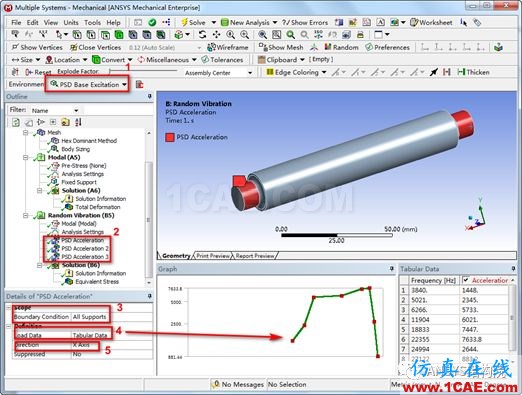Pin the Details of PSD Acceleration panel
Image resolution: width=522 pixels, height=395 pixels.
click(x=150, y=296)
